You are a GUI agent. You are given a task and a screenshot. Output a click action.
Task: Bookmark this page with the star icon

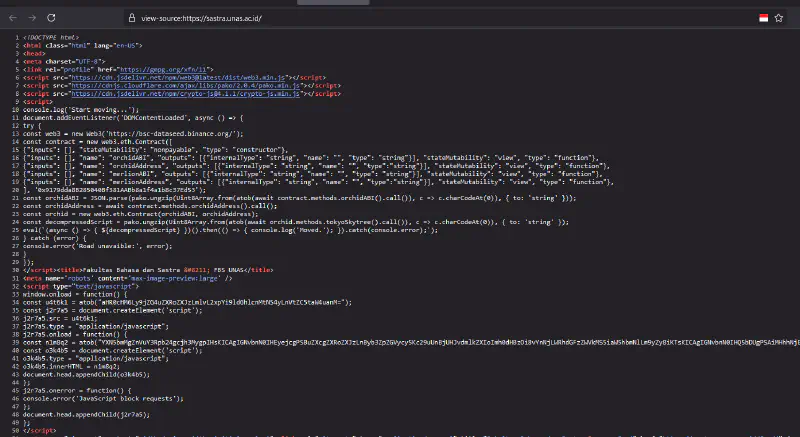pyautogui.click(x=779, y=18)
